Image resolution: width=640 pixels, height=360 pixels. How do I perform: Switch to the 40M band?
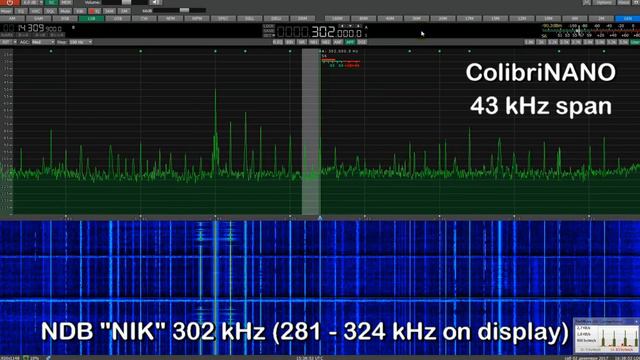tap(390, 18)
